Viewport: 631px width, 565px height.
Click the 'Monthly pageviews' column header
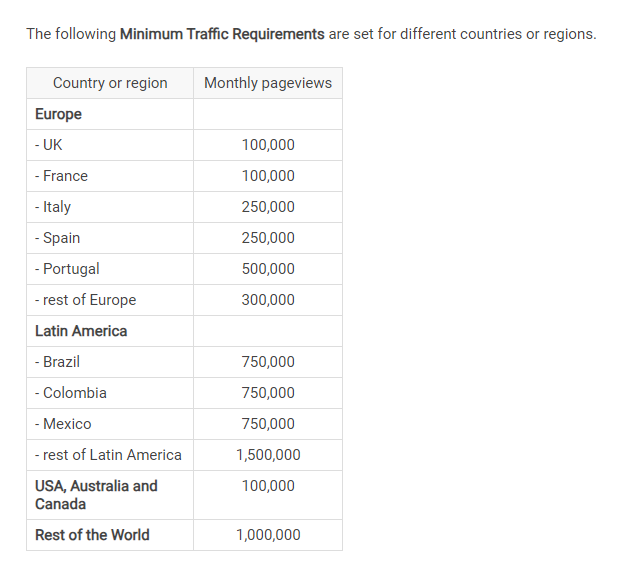[x=268, y=83]
